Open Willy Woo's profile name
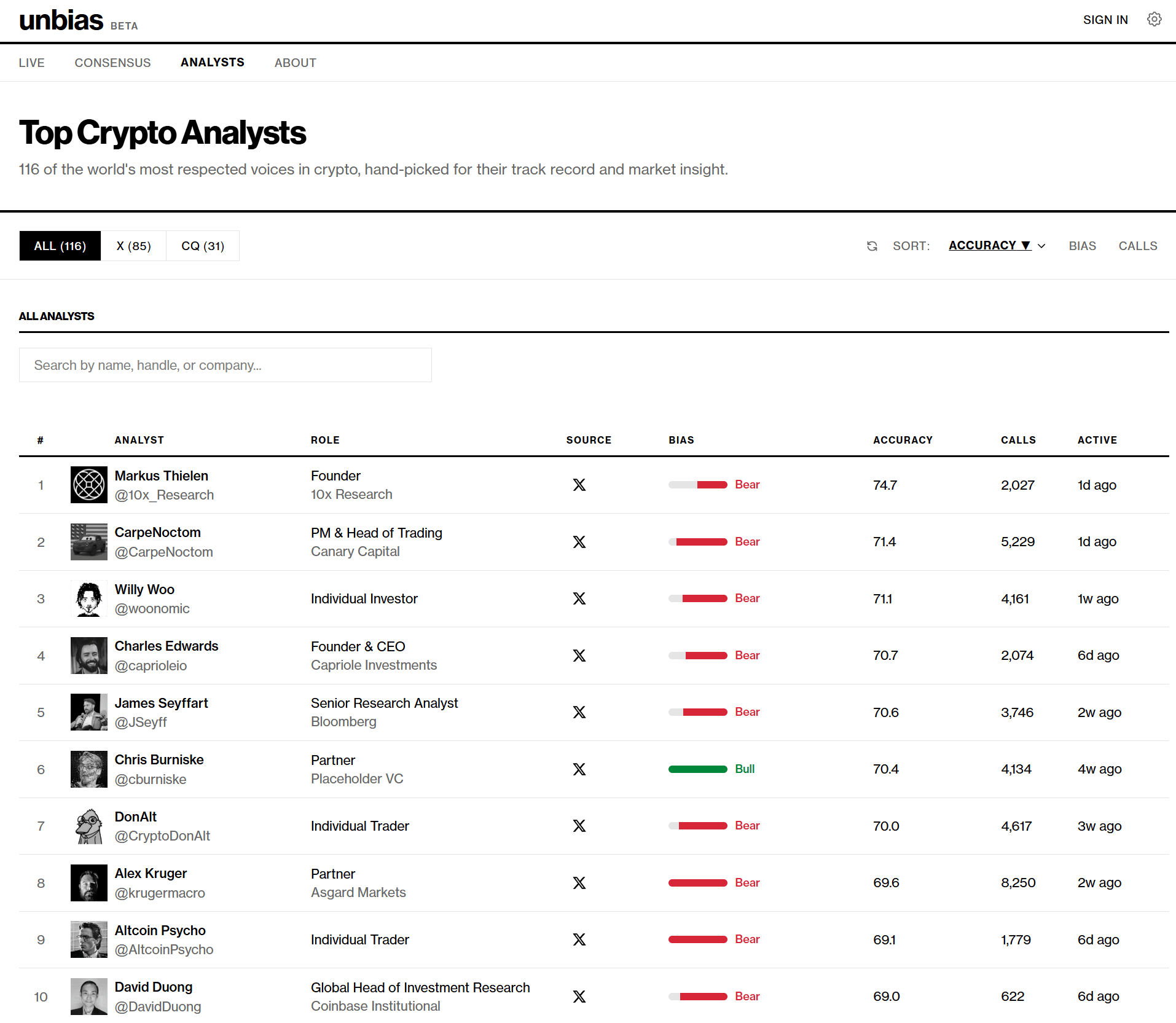The height and width of the screenshot is (1023, 1176). tap(144, 589)
